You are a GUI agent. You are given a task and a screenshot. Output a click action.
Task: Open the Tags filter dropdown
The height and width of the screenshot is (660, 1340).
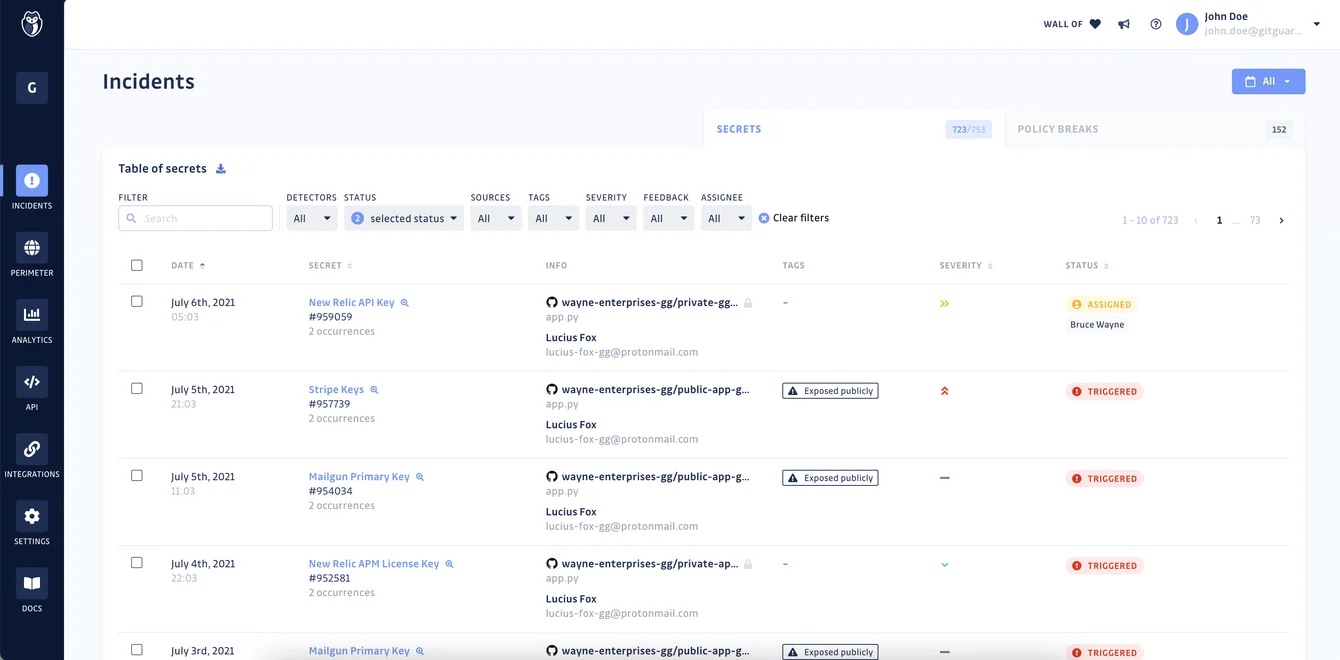coord(554,218)
